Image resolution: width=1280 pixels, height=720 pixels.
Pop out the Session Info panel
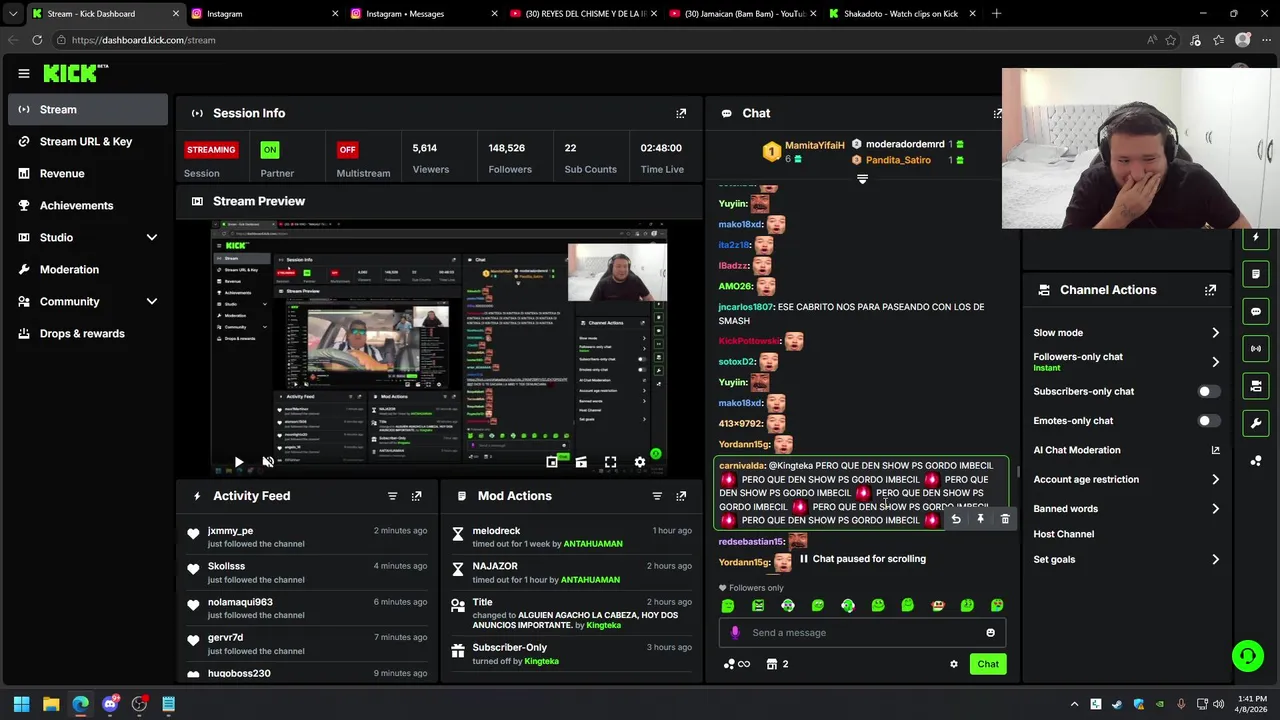click(681, 113)
